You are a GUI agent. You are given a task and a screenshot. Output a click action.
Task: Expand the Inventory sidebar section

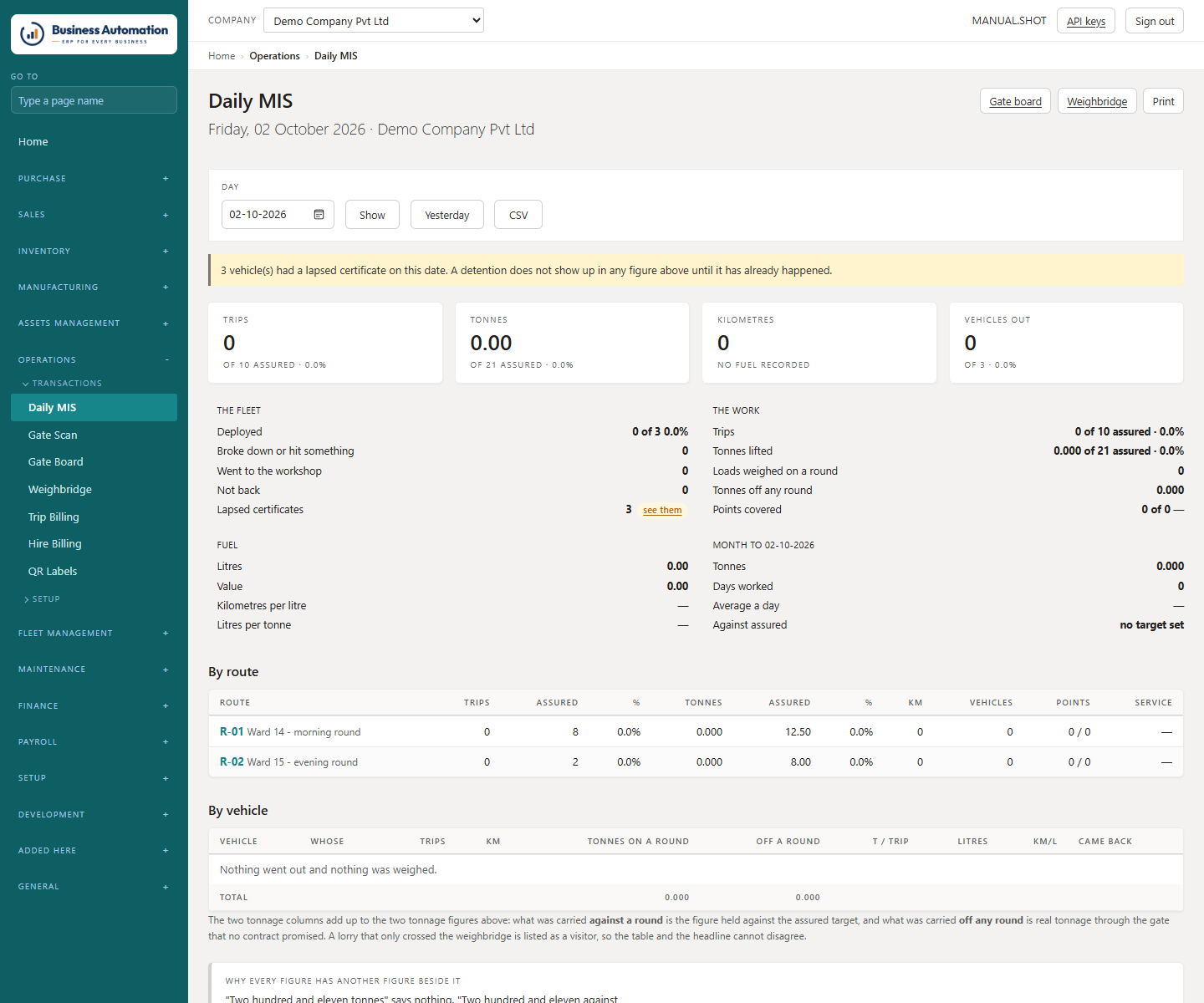pos(94,252)
